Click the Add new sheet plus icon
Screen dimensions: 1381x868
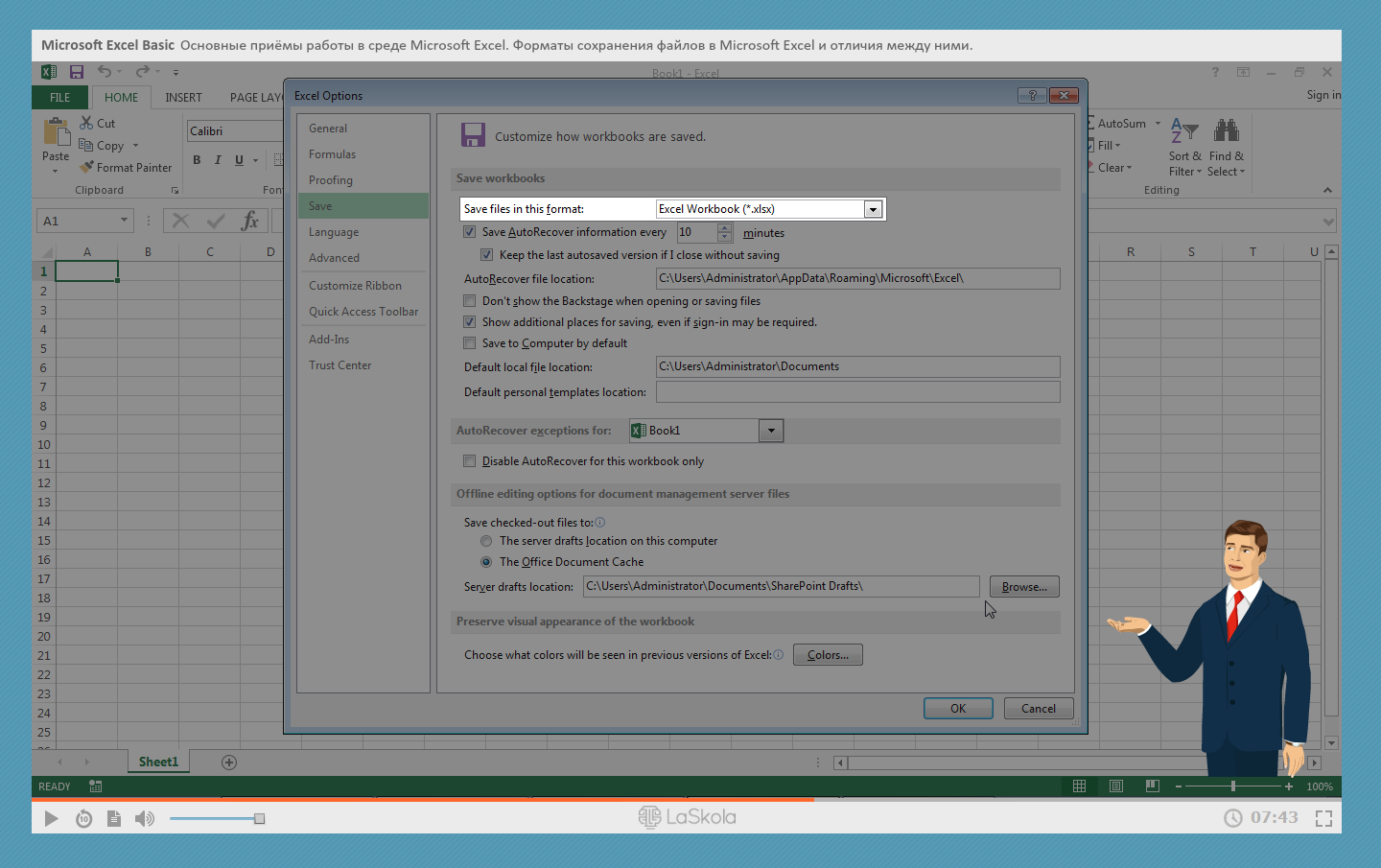[x=229, y=762]
